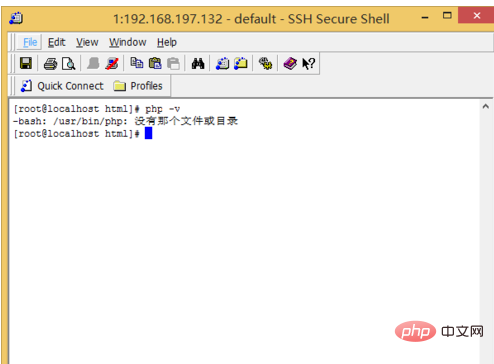This screenshot has height=364, width=494.
Task: Click the 'php -v' command text
Action: point(163,109)
